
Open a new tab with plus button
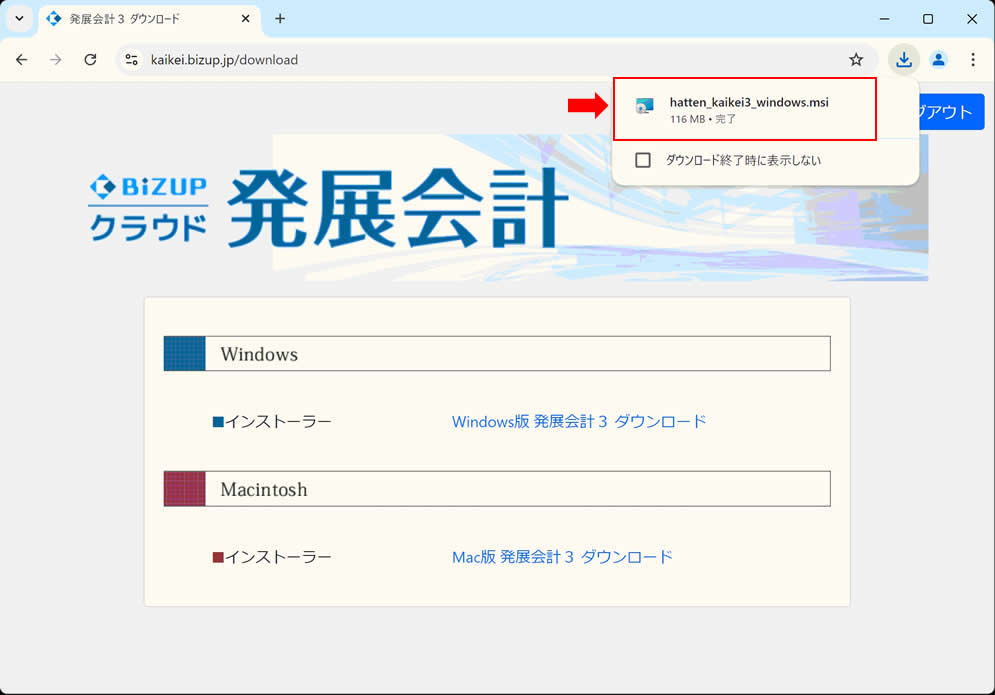point(280,19)
